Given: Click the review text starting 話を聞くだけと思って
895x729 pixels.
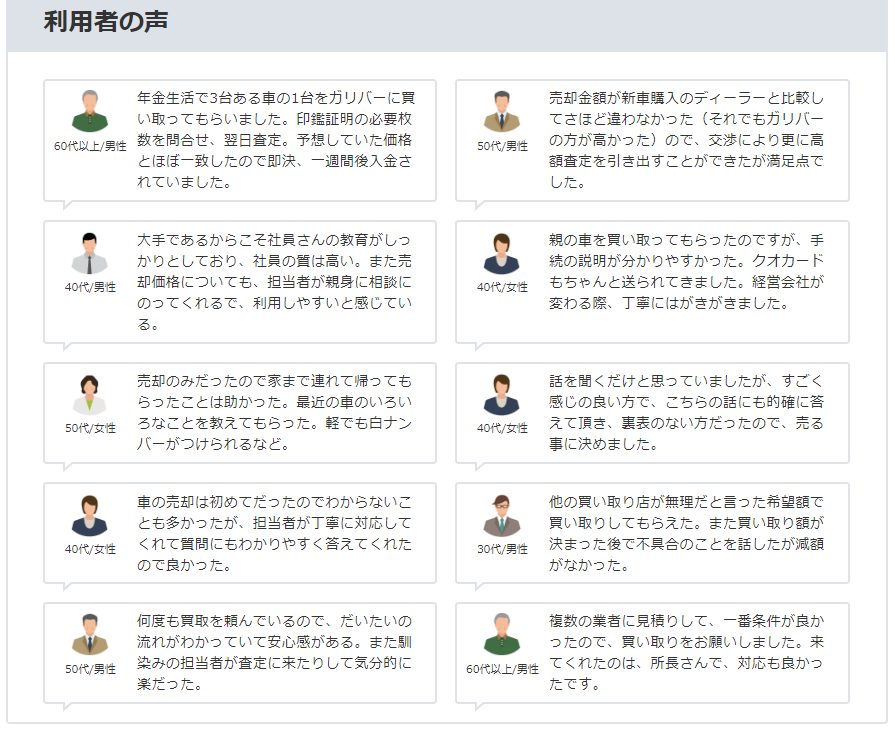Looking at the screenshot, I should [687, 412].
